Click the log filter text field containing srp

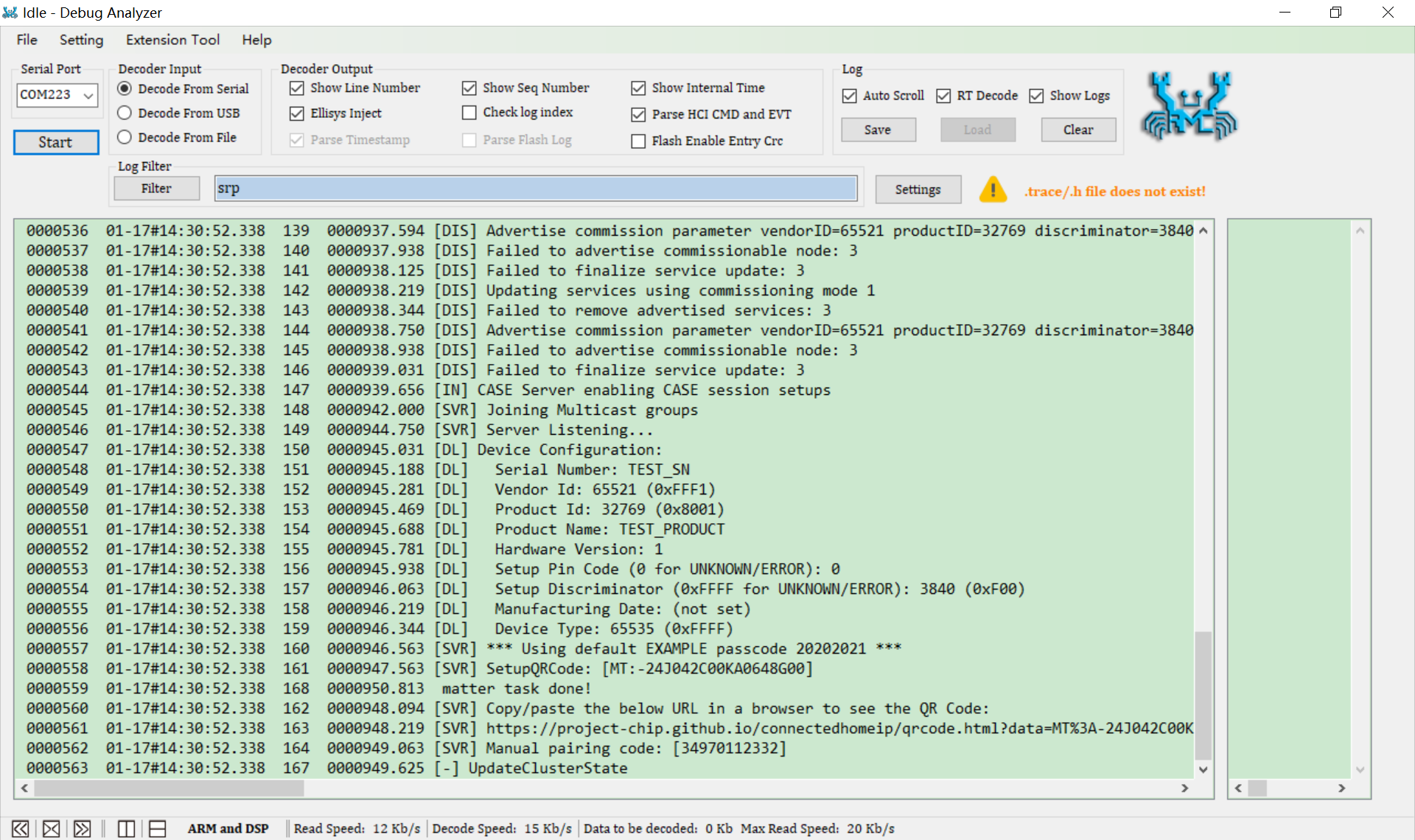[536, 189]
